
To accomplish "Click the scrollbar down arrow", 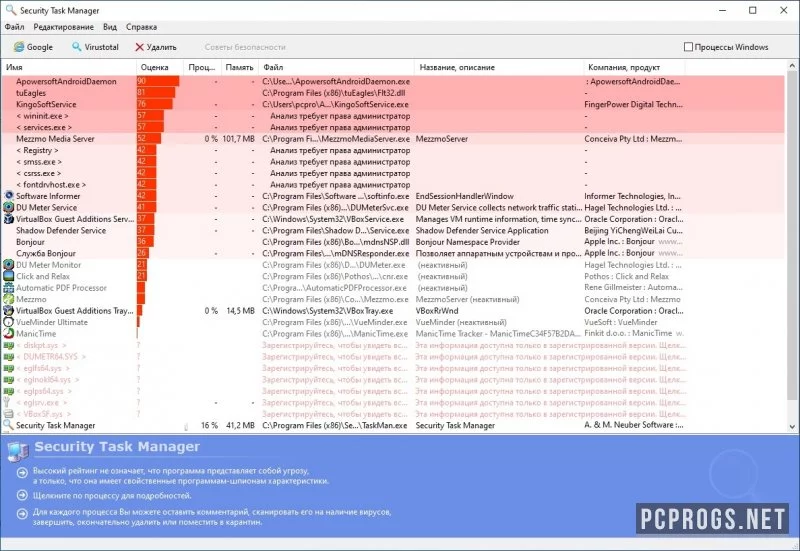I will [792, 427].
